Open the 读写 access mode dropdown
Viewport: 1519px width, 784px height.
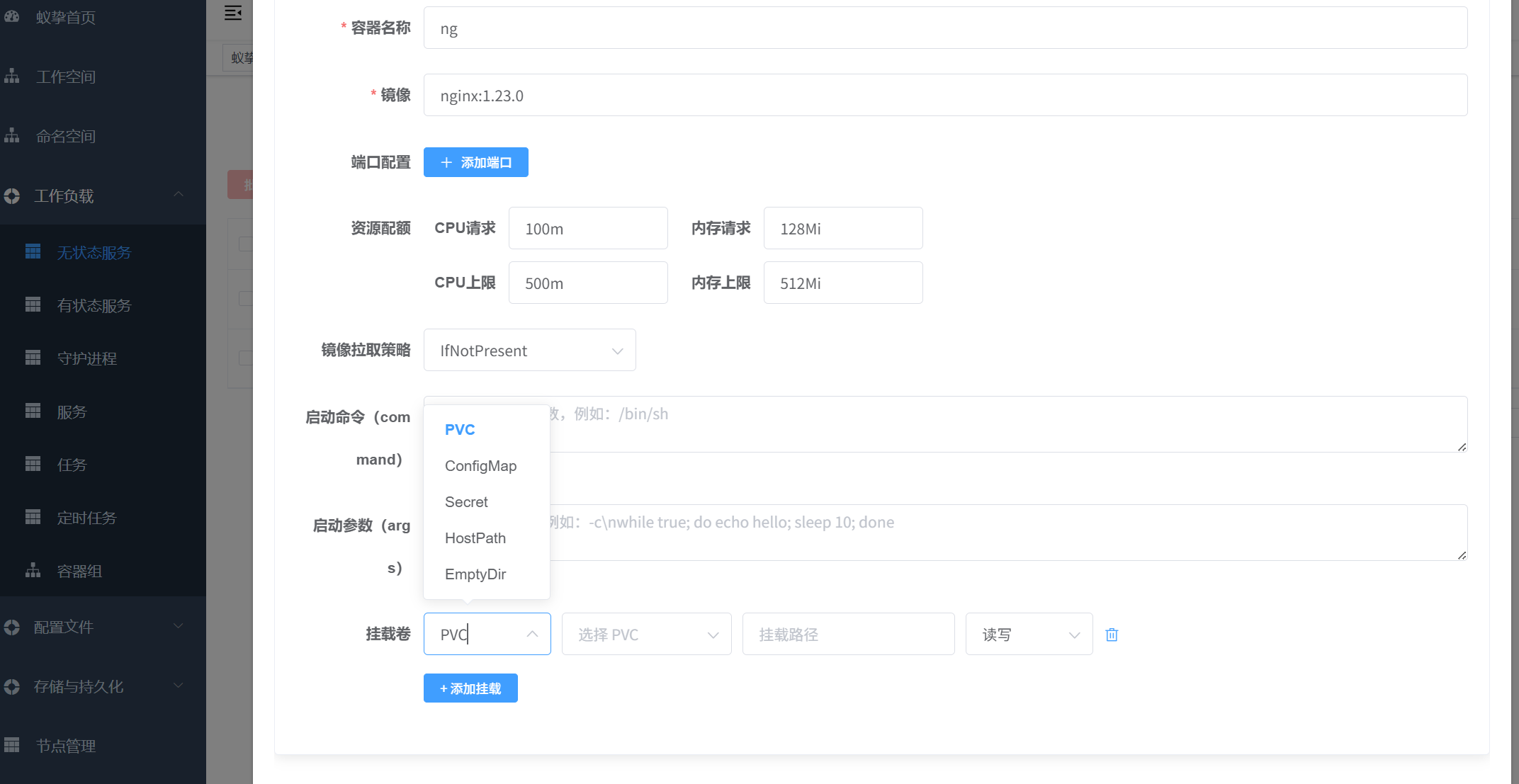pos(1029,635)
